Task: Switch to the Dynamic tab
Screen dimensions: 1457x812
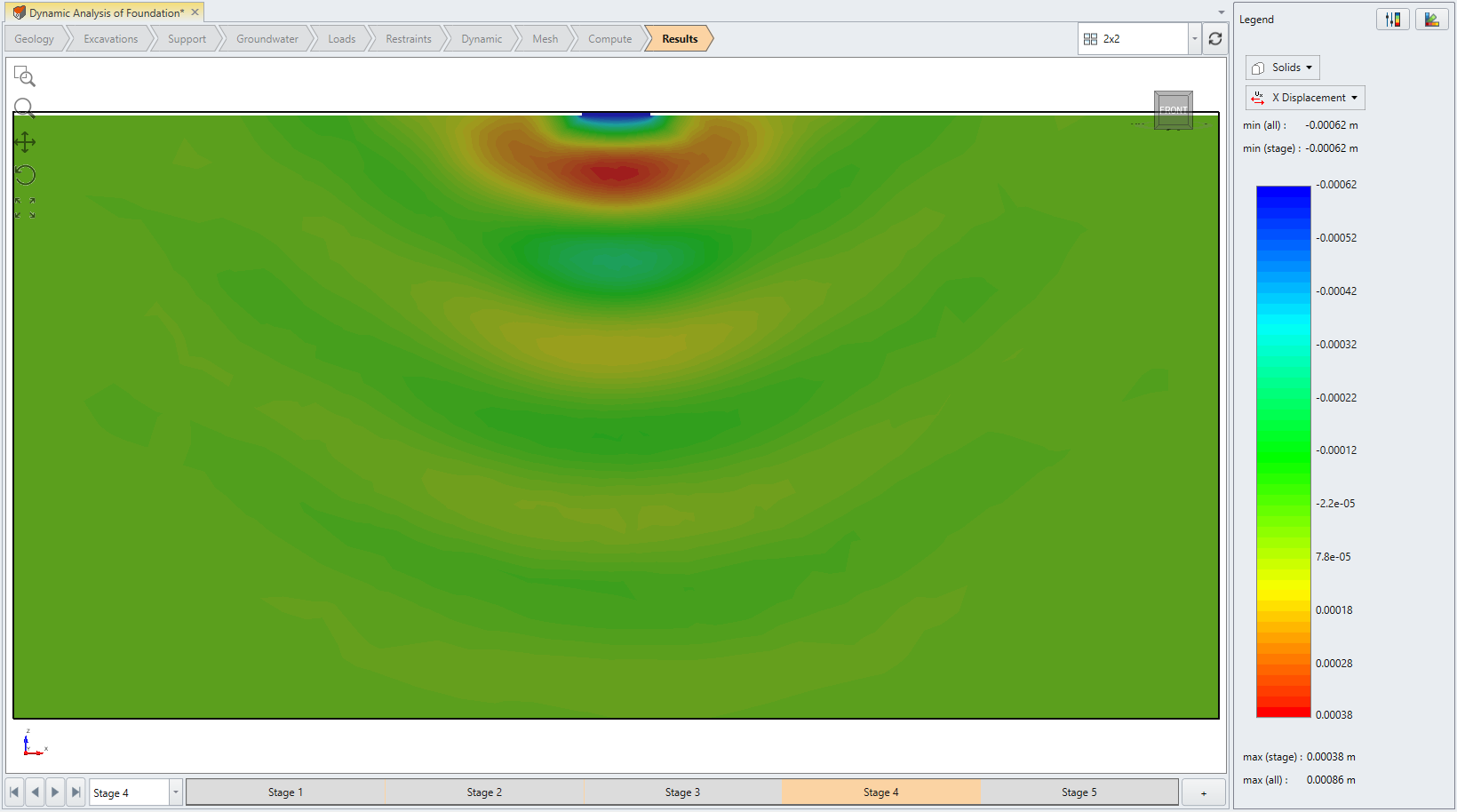Action: tap(482, 39)
